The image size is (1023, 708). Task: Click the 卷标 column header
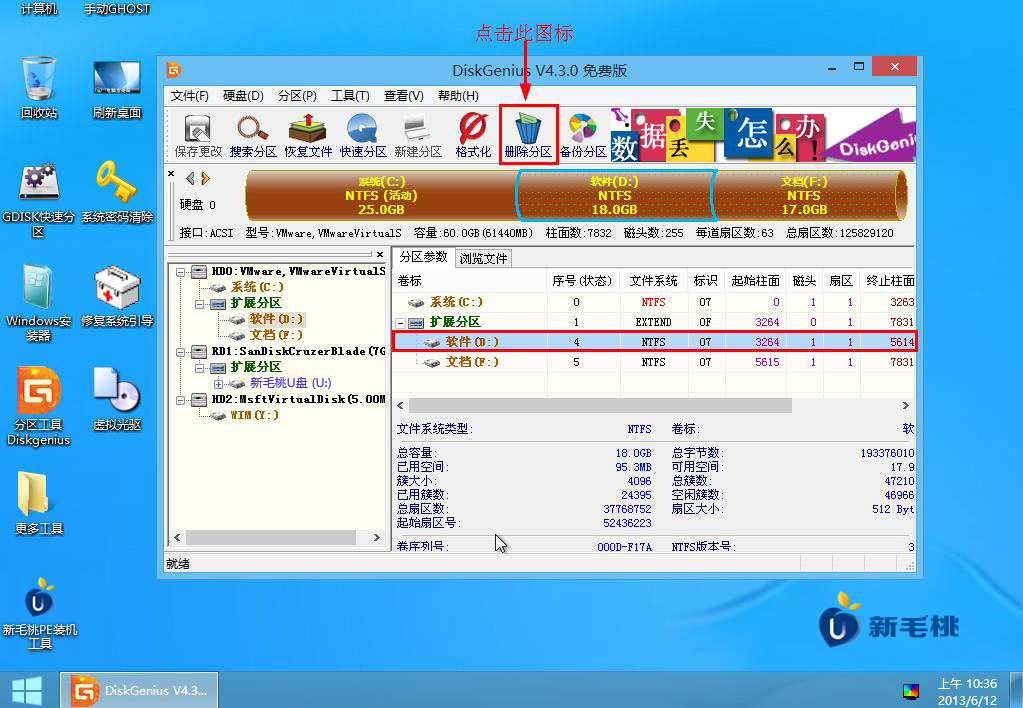point(470,281)
